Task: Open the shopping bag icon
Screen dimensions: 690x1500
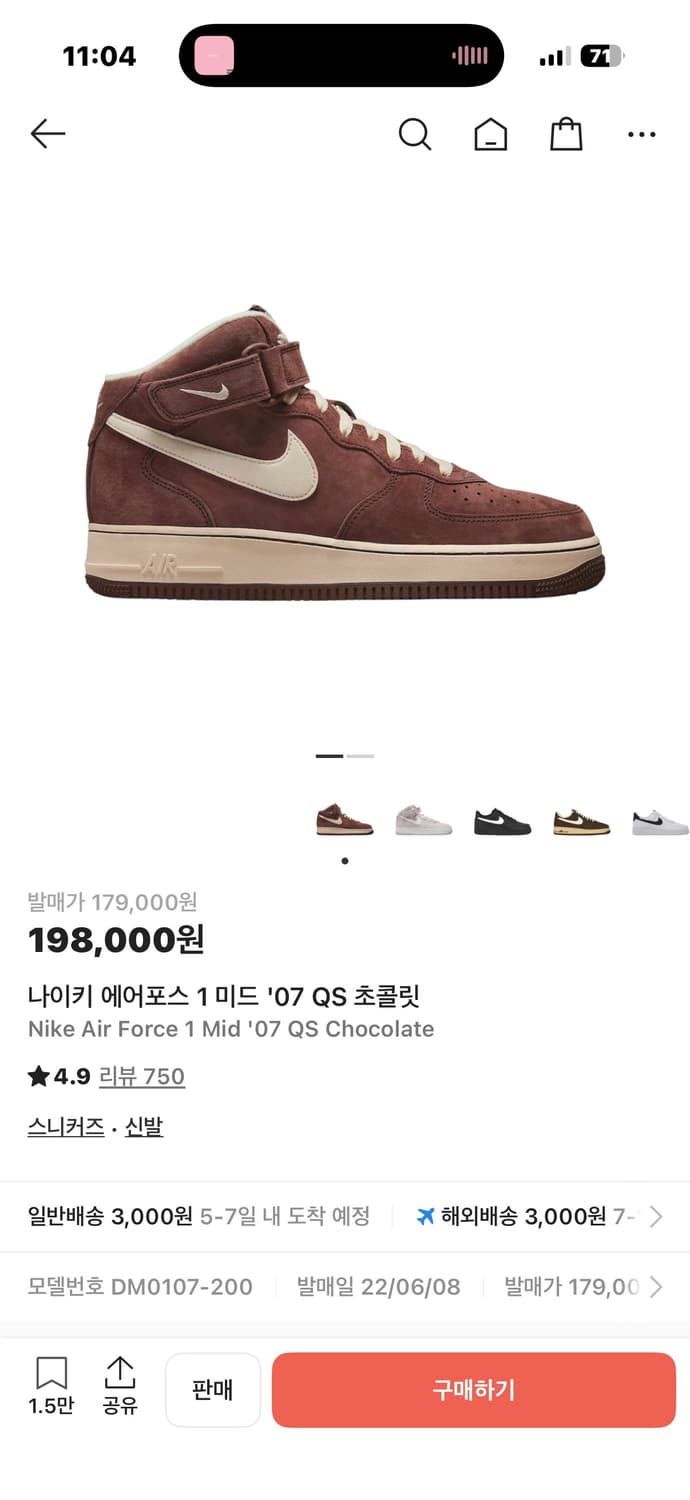Action: 566,134
